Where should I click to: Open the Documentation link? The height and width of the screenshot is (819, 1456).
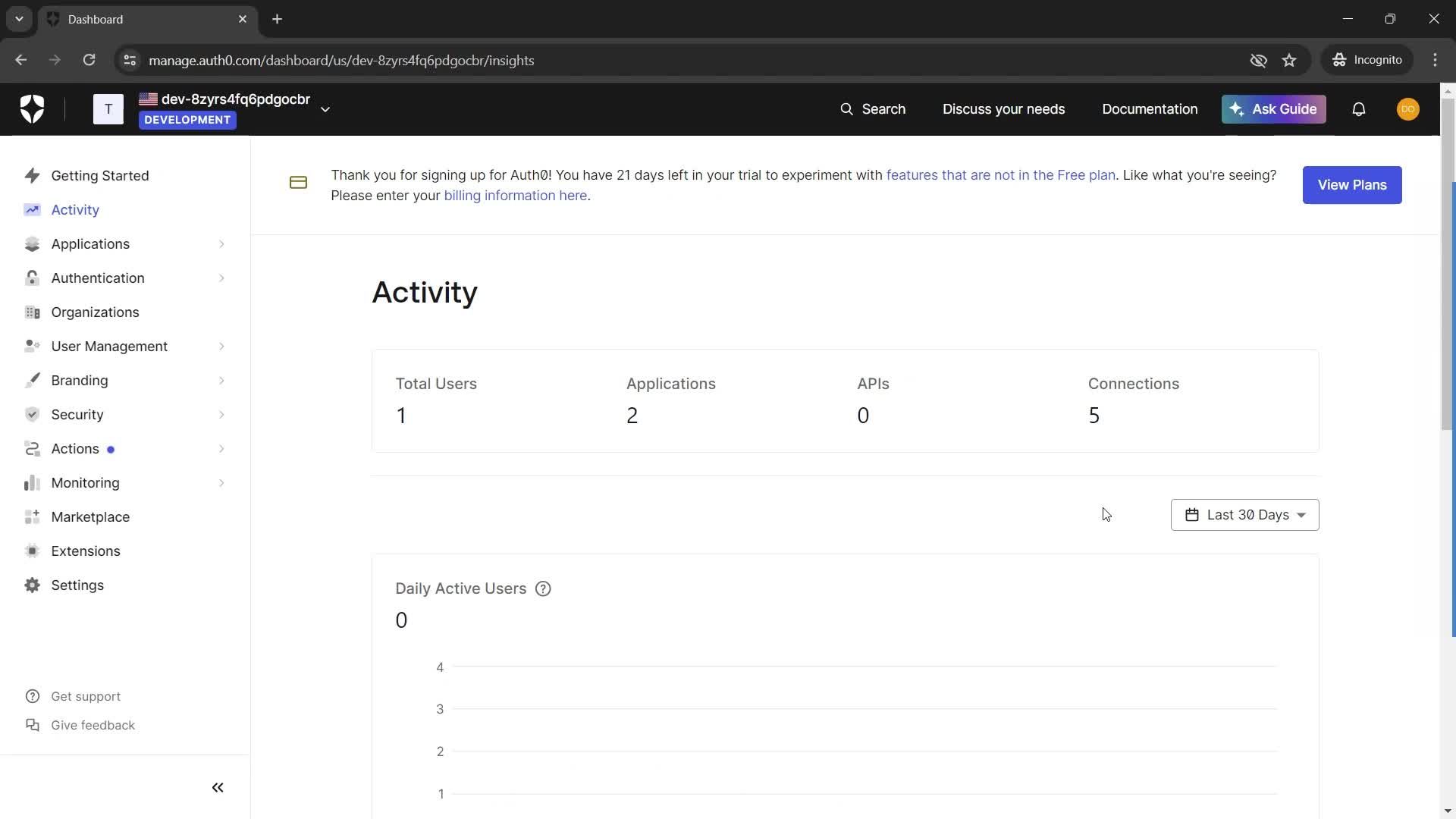(x=1150, y=109)
